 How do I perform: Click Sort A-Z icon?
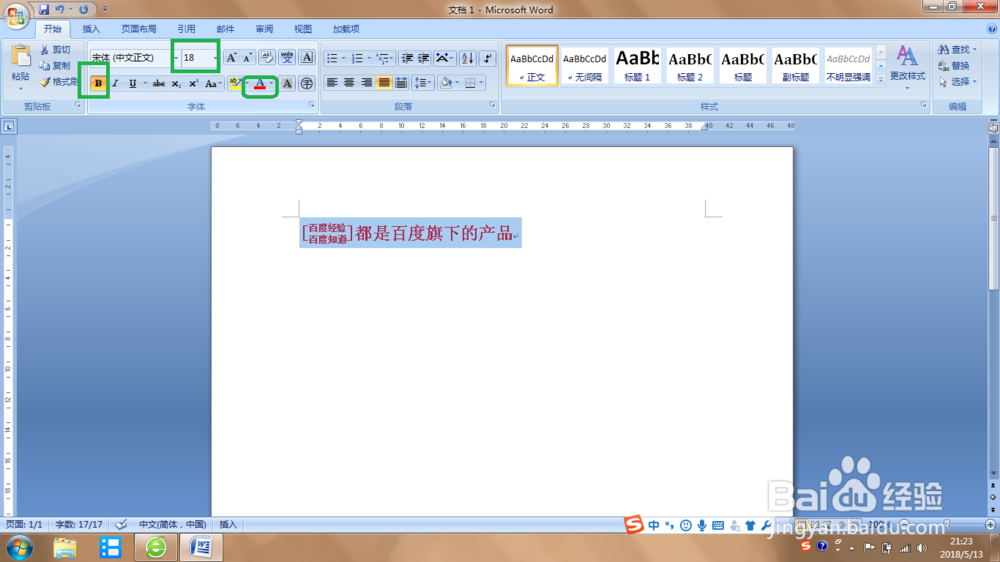467,58
